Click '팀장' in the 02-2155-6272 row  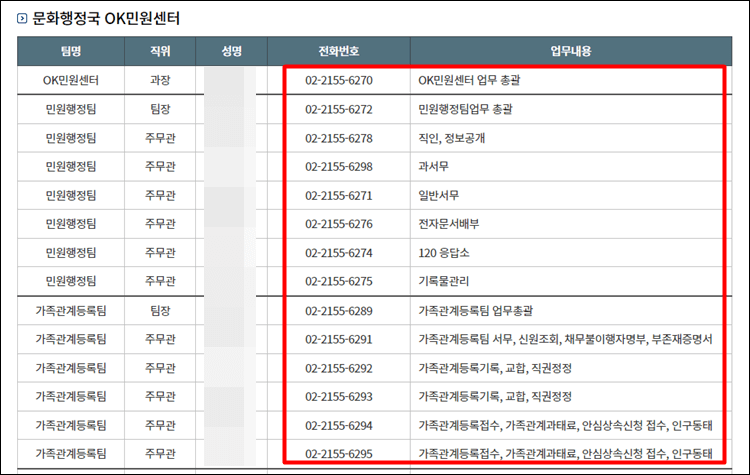click(x=160, y=110)
